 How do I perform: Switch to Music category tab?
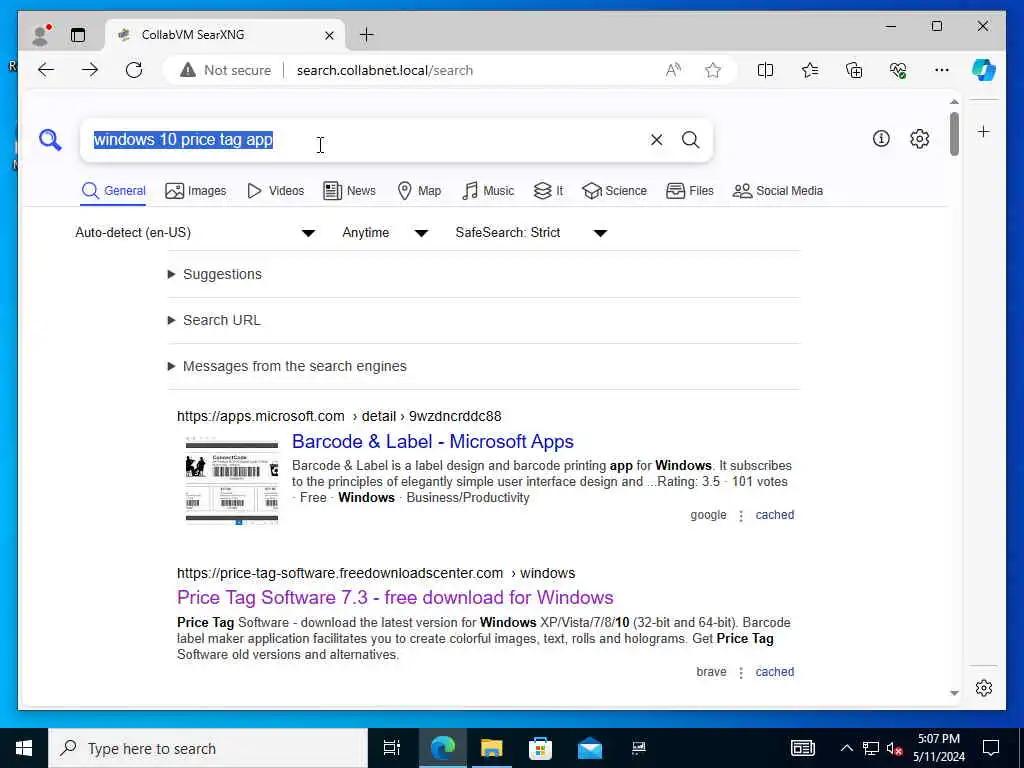[488, 191]
